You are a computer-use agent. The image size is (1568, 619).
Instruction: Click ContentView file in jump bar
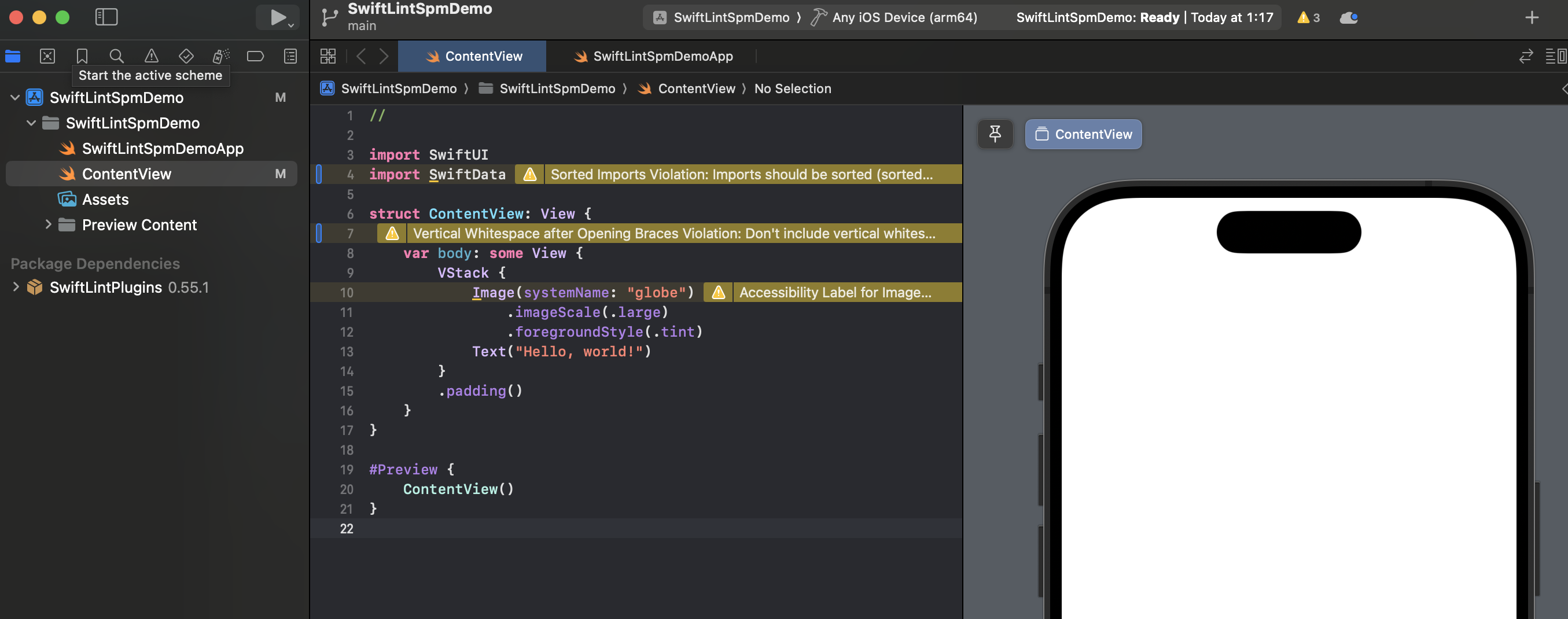[686, 89]
